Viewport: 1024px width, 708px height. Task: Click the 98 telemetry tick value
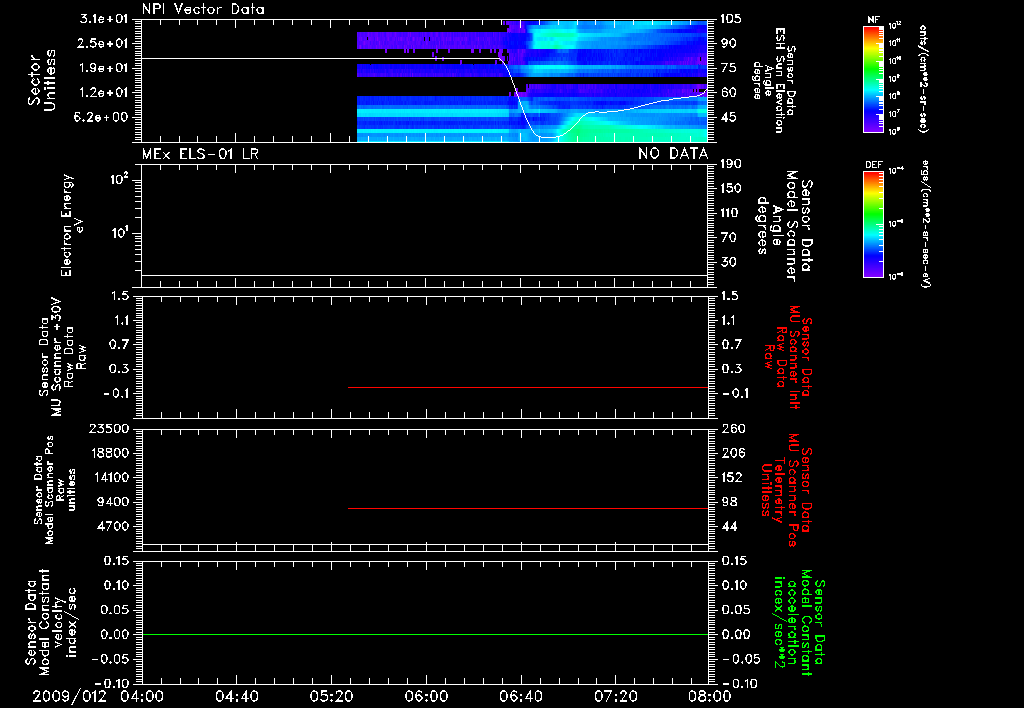click(729, 502)
